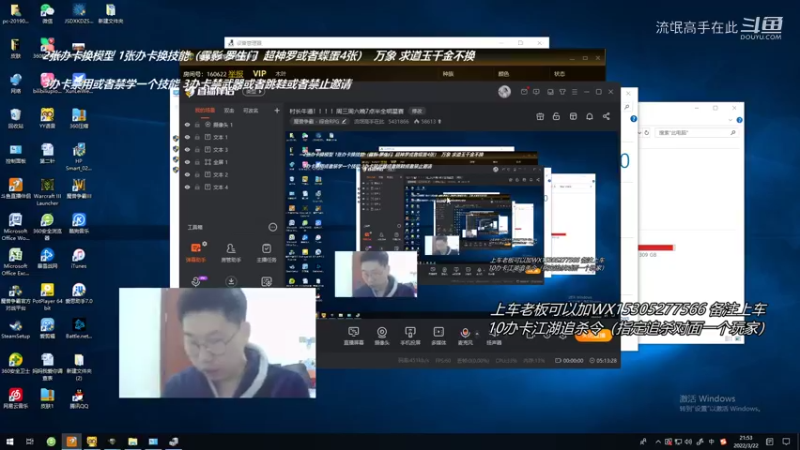
Task: Open 房管助手 tool
Action: click(x=231, y=253)
